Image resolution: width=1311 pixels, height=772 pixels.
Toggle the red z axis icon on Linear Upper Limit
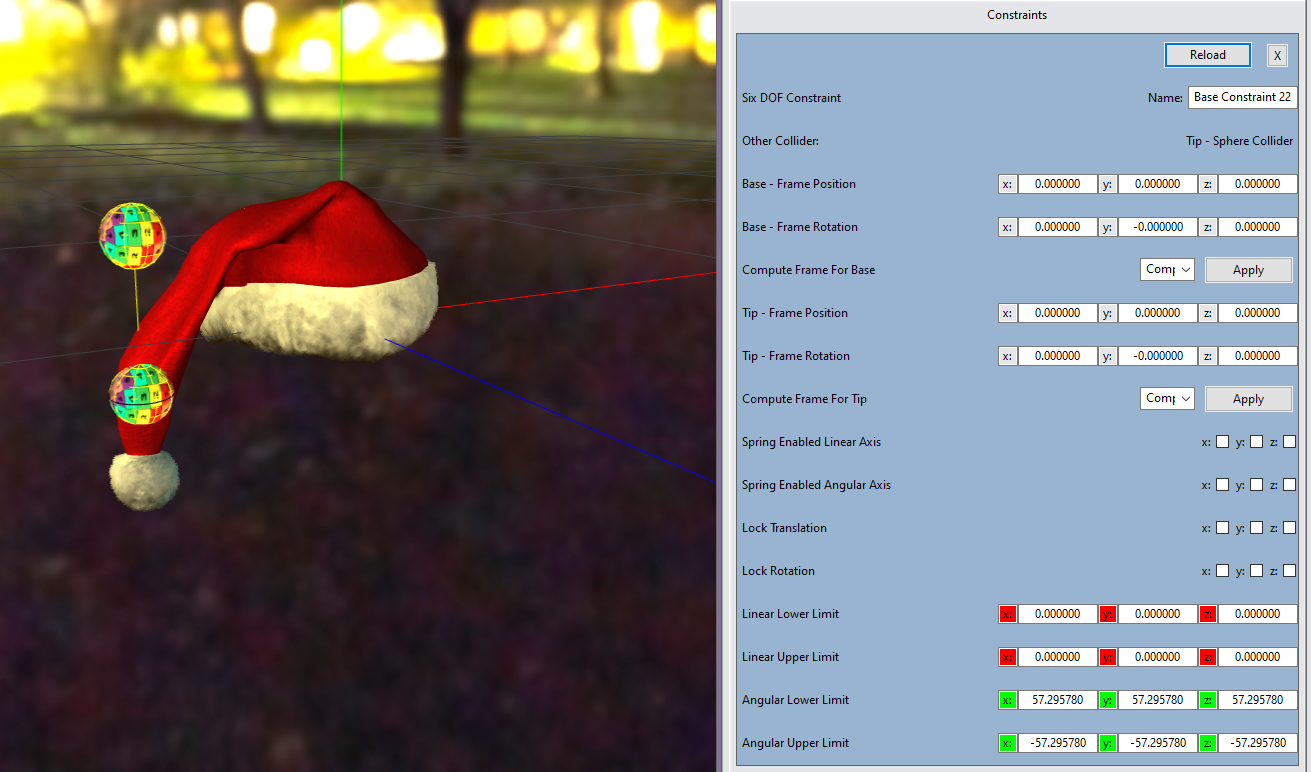click(x=1207, y=657)
